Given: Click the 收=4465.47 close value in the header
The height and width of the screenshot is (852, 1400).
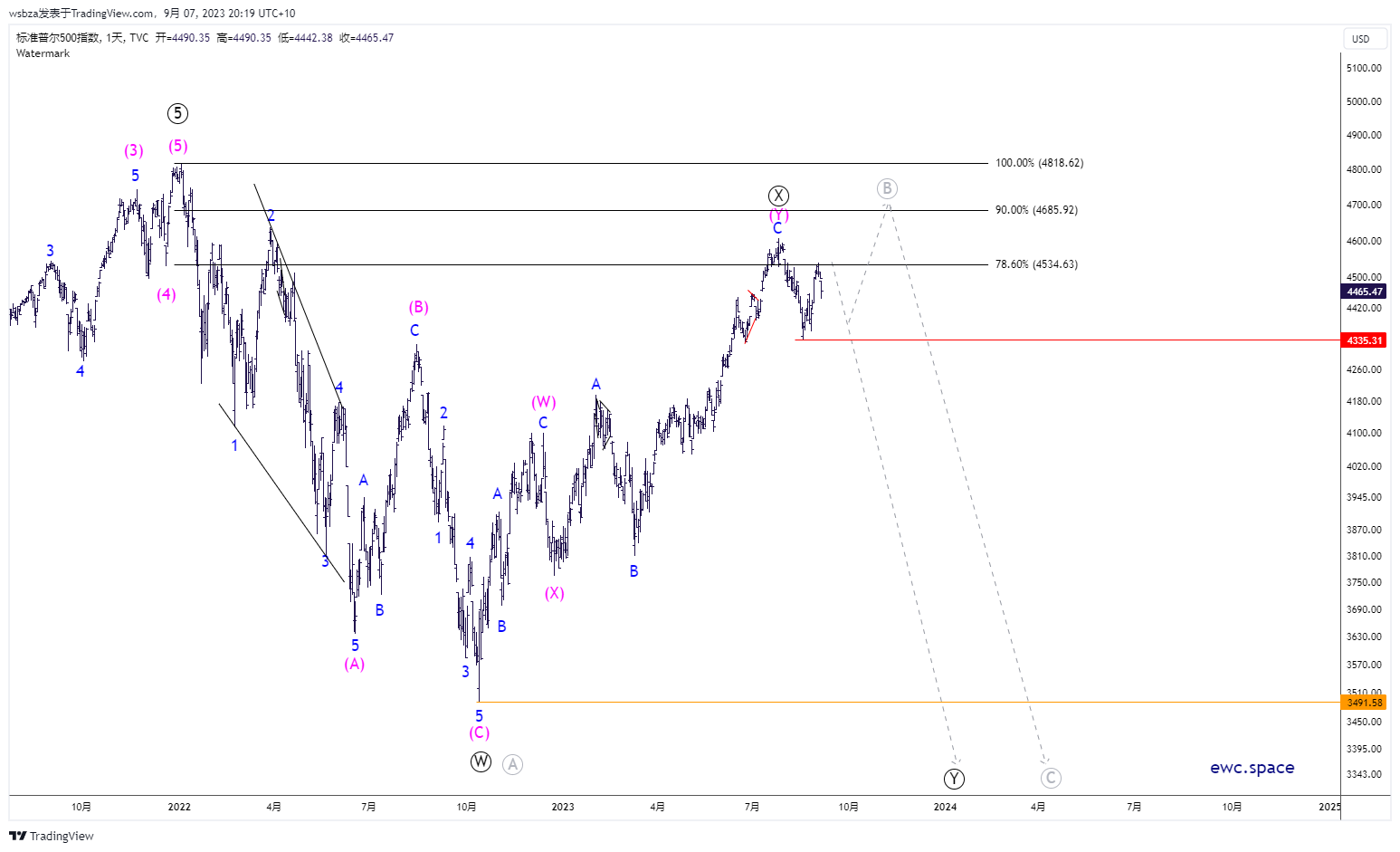Looking at the screenshot, I should coord(367,38).
